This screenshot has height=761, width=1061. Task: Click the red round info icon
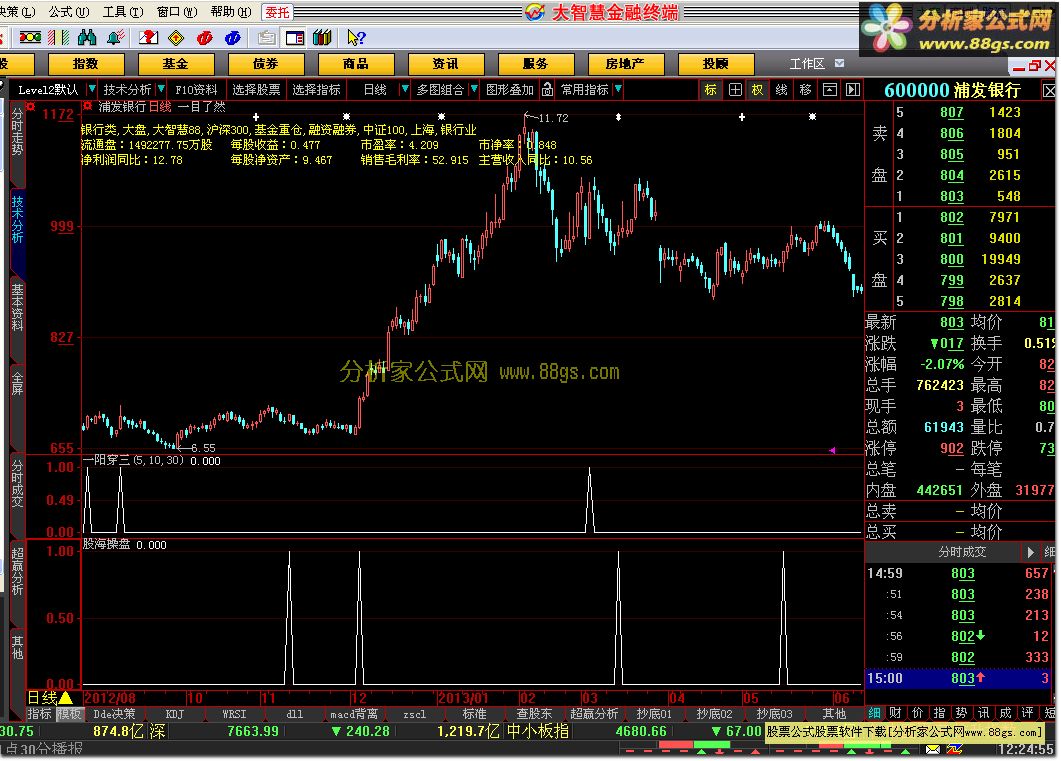204,38
